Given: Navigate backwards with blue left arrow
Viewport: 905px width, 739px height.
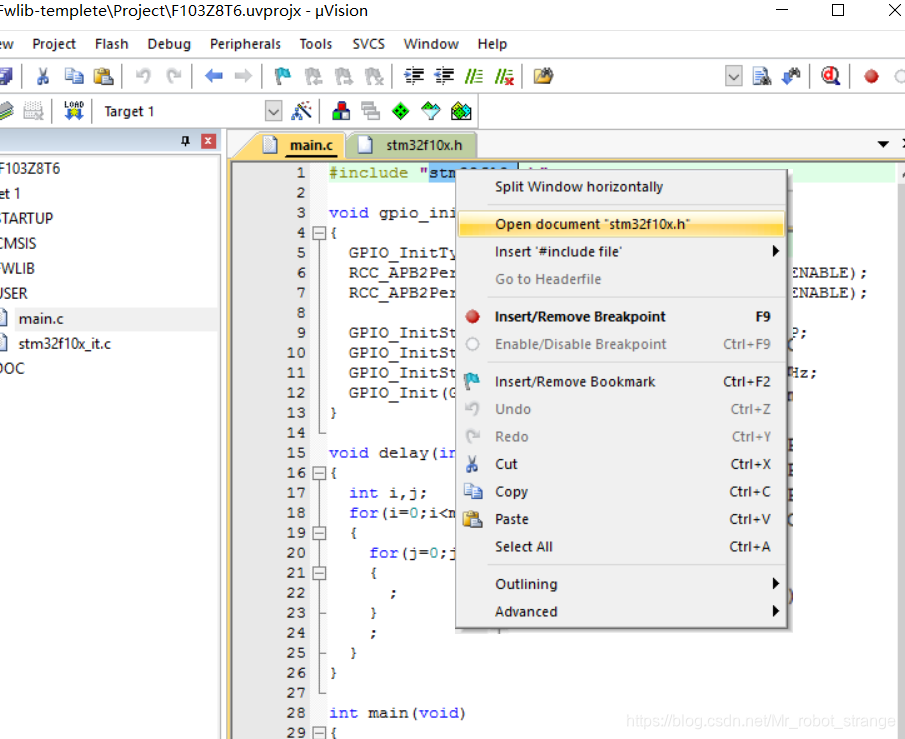Looking at the screenshot, I should coord(214,76).
